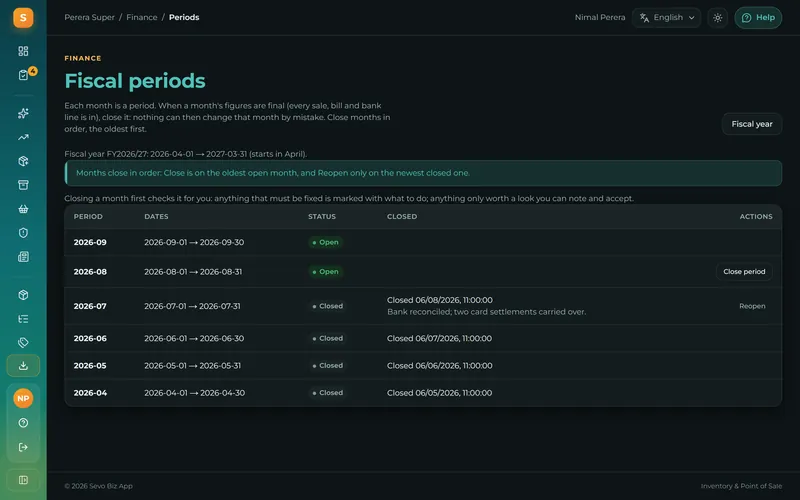Viewport: 800px width, 500px height.
Task: Open the trending-up chart icon in sidebar
Action: [23, 137]
